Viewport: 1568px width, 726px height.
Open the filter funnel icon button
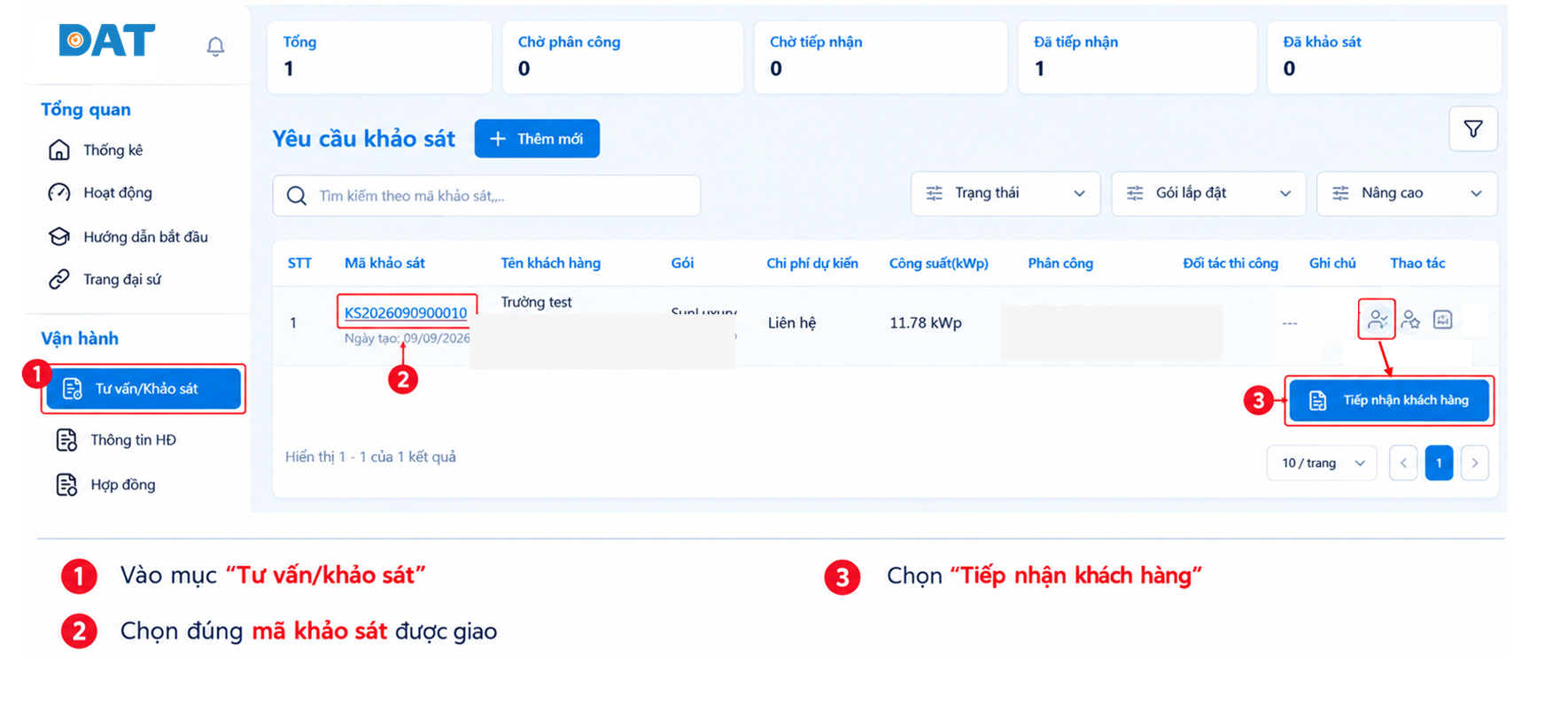click(x=1473, y=129)
